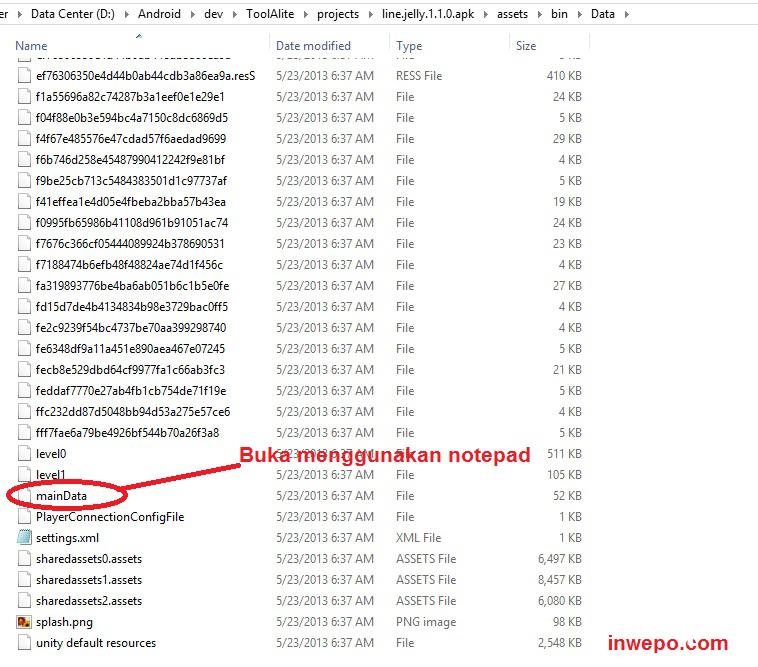Select the file name mainData

(x=61, y=495)
